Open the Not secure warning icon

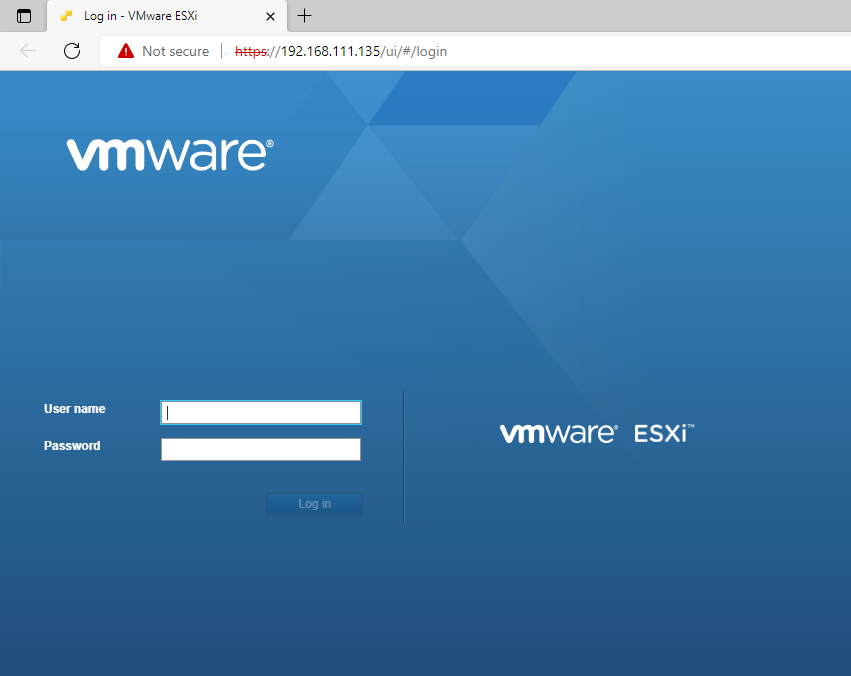[x=126, y=51]
